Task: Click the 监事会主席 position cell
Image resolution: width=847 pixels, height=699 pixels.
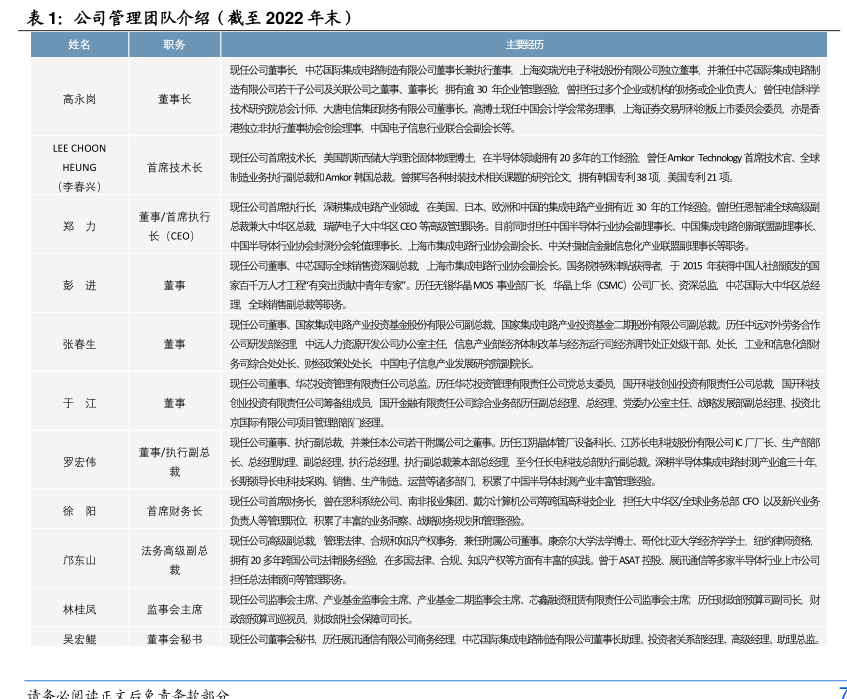Action: [x=174, y=609]
